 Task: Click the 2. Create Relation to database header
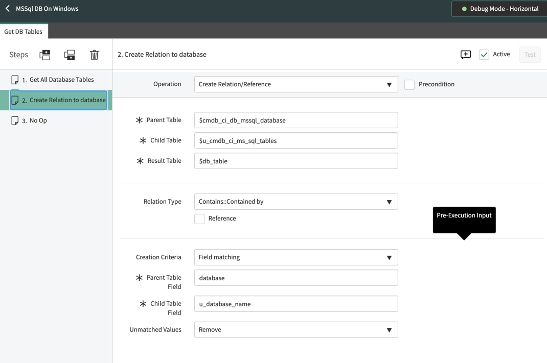click(162, 54)
